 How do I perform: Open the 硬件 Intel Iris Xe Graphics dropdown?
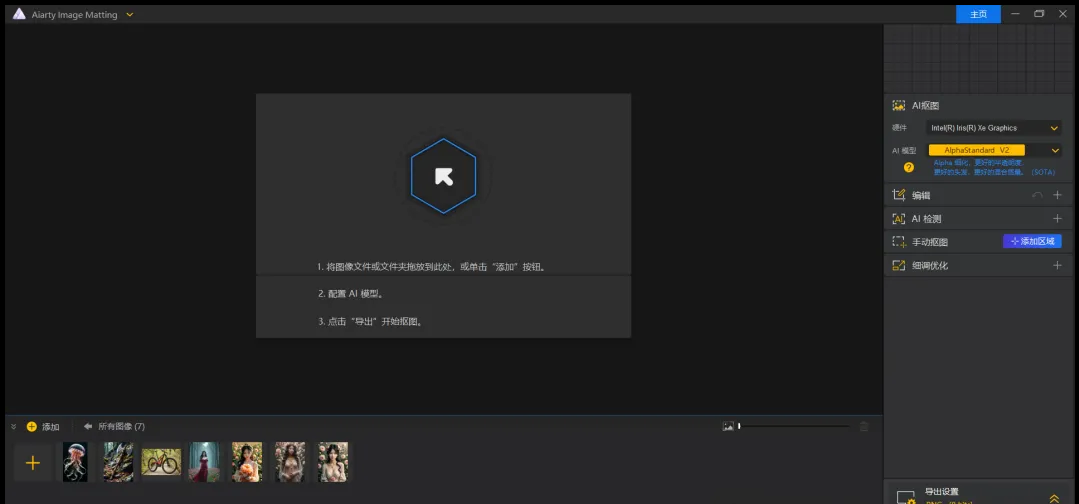coord(994,128)
